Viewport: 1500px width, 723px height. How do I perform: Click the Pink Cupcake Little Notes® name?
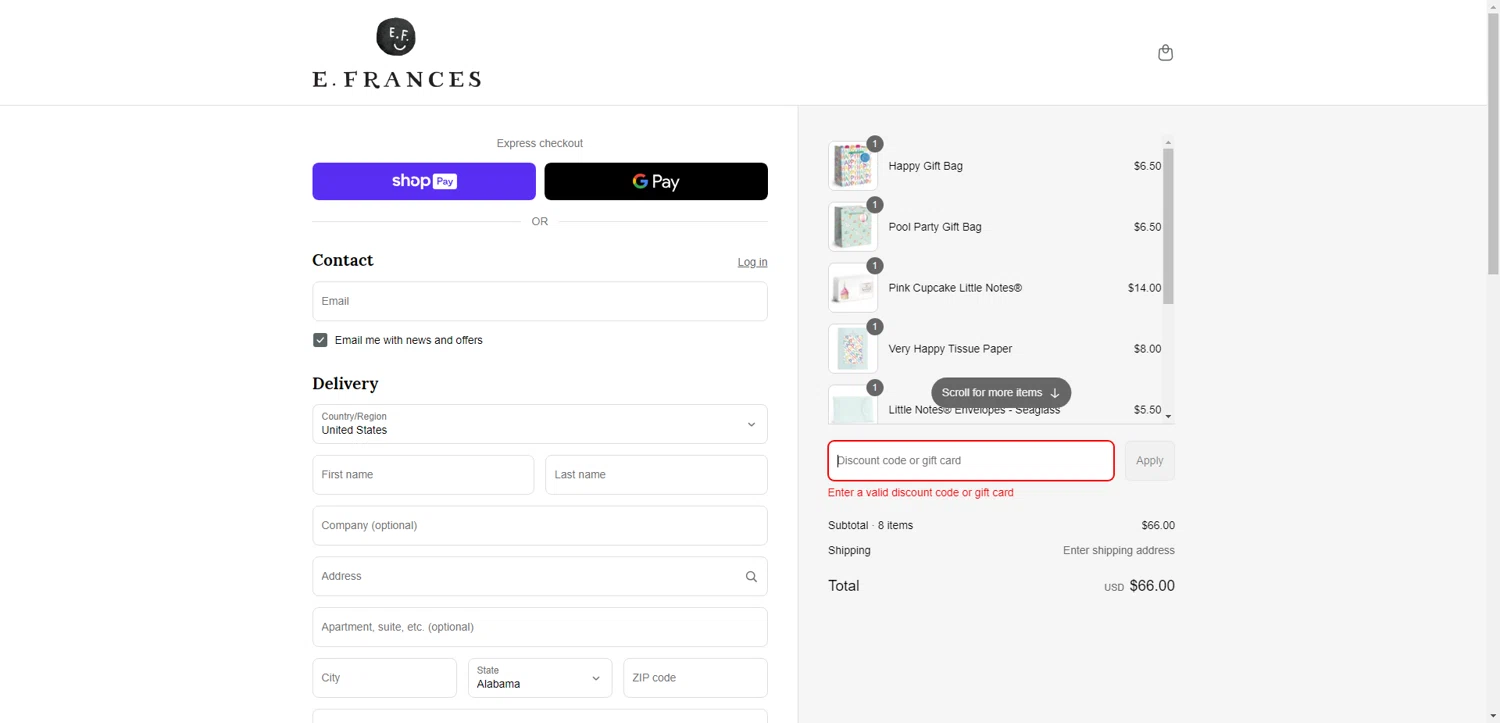click(x=955, y=288)
